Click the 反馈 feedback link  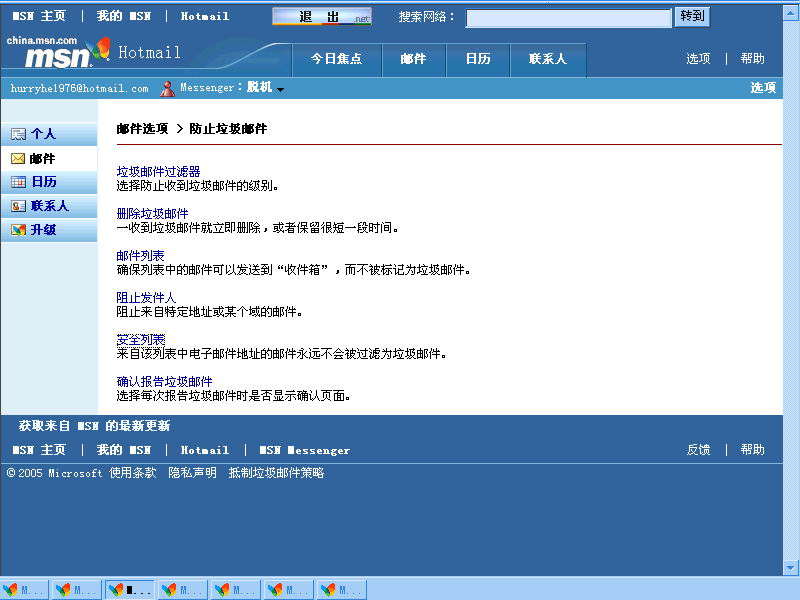point(698,449)
